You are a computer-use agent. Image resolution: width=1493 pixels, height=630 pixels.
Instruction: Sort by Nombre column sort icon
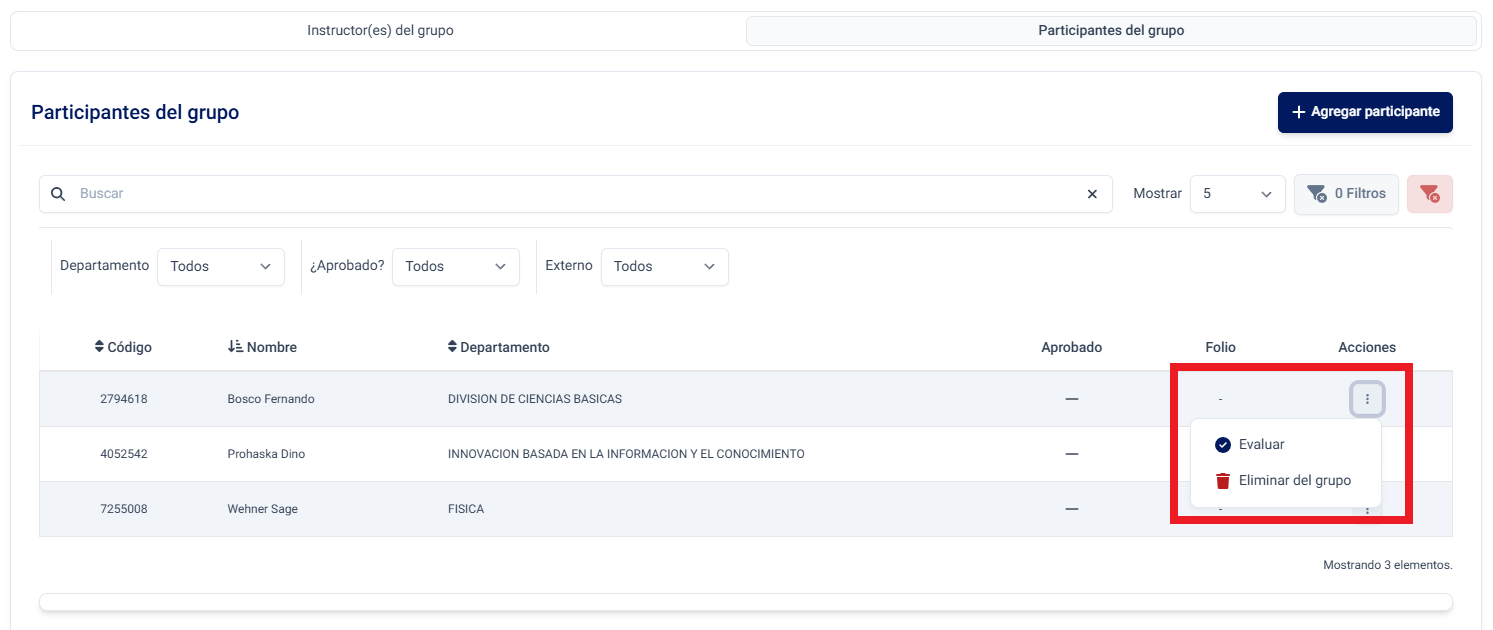click(x=235, y=347)
